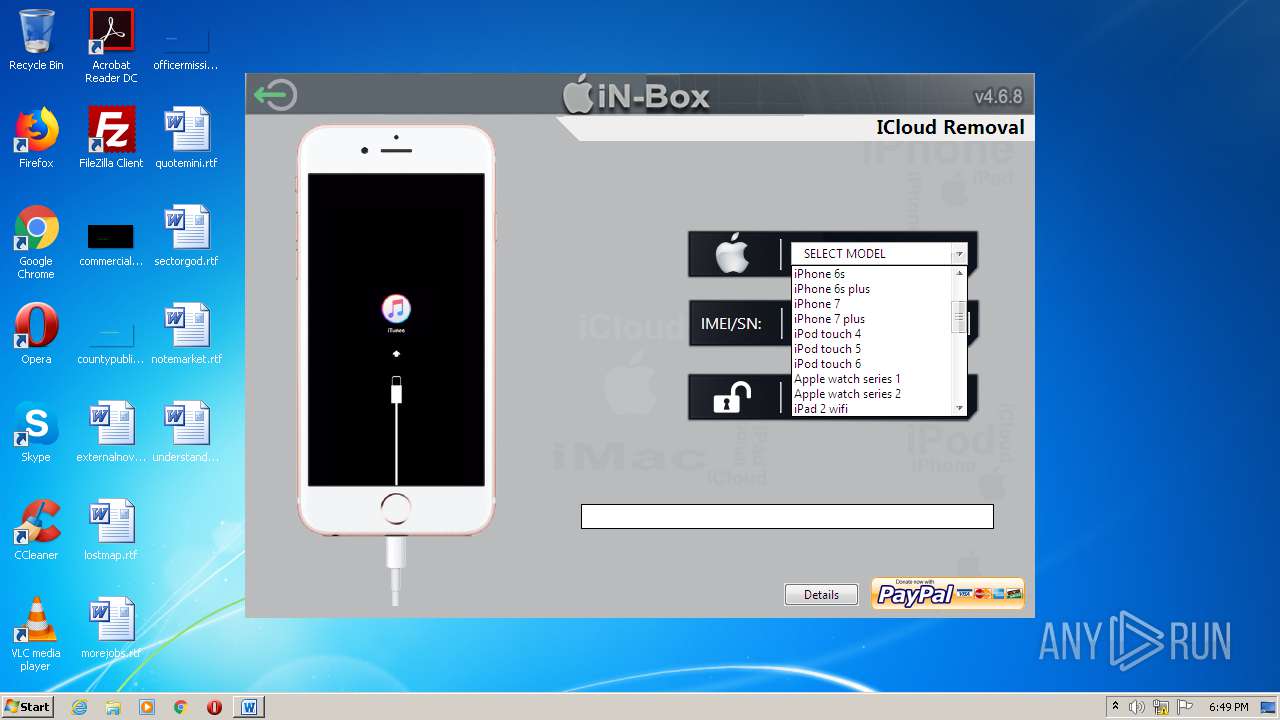This screenshot has height=720, width=1280.
Task: Select the Opera desktop shortcut
Action: point(36,334)
